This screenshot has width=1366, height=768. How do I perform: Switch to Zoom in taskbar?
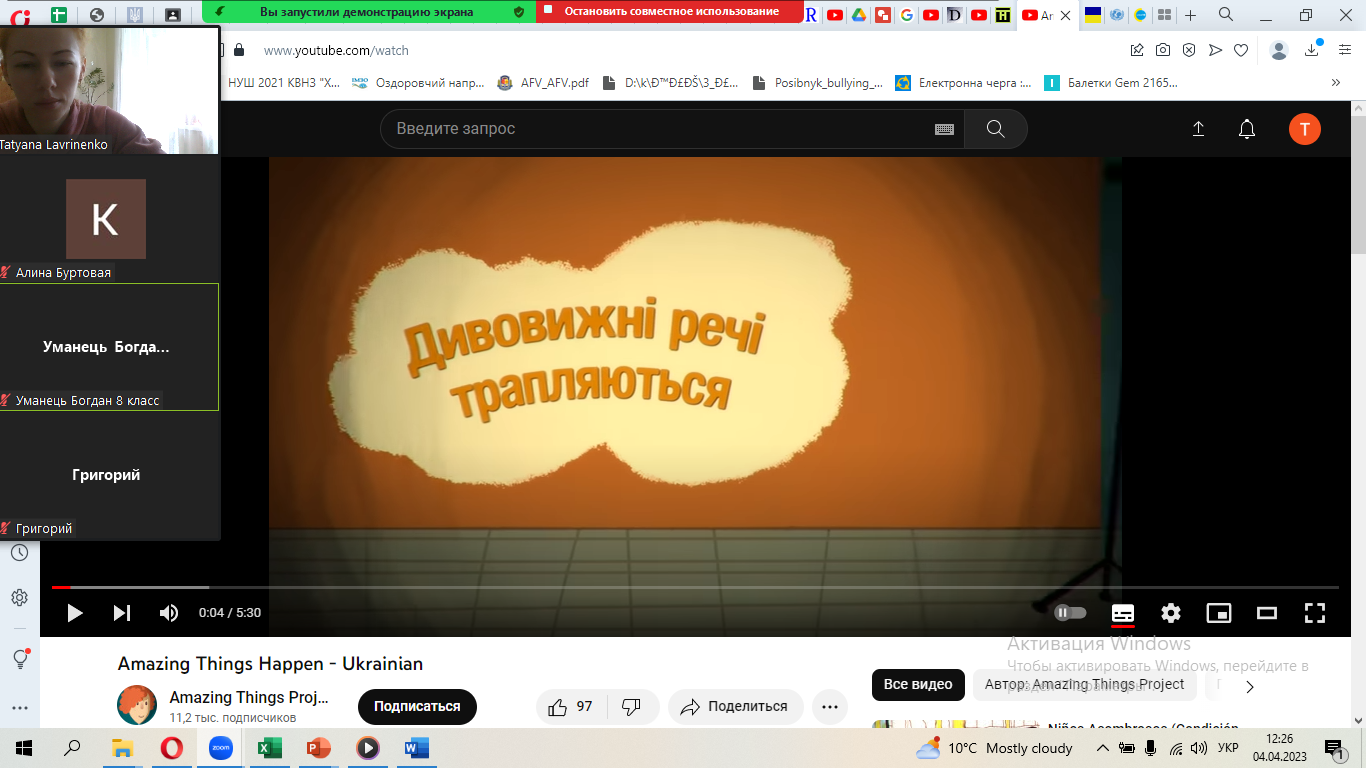click(x=220, y=748)
